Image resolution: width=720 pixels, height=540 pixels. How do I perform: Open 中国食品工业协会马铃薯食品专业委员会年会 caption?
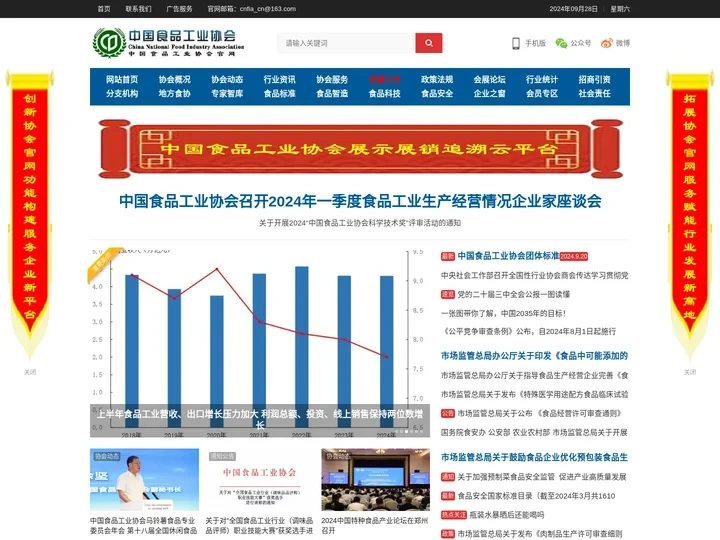pyautogui.click(x=143, y=526)
